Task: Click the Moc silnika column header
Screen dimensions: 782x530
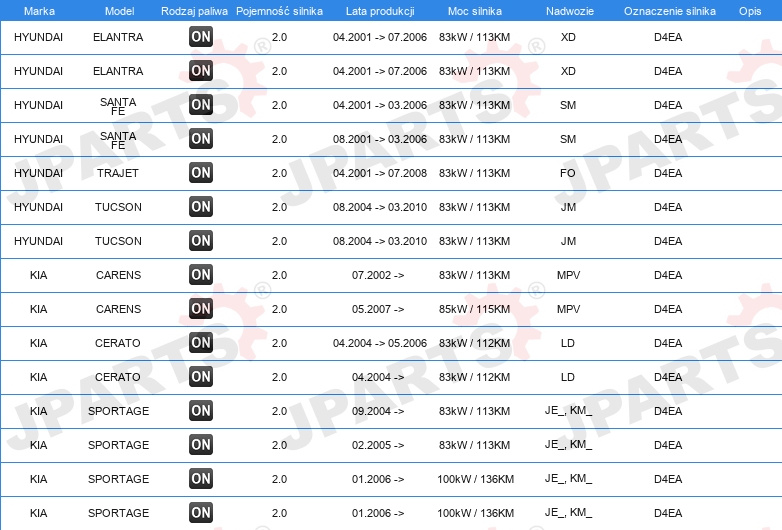Action: [475, 11]
